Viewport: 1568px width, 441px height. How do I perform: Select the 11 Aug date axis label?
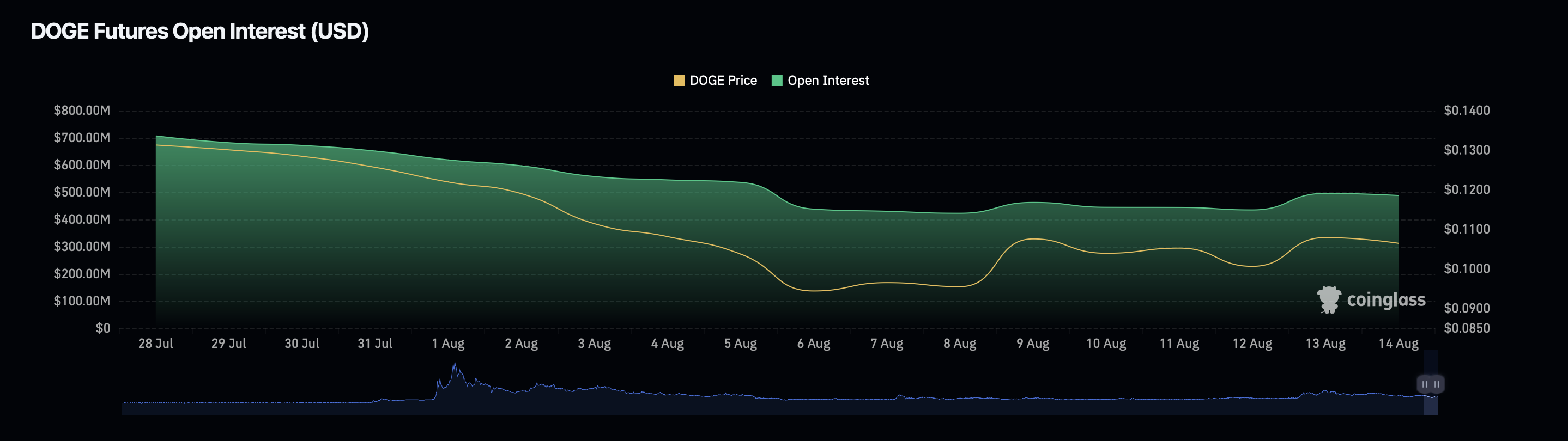point(1179,343)
